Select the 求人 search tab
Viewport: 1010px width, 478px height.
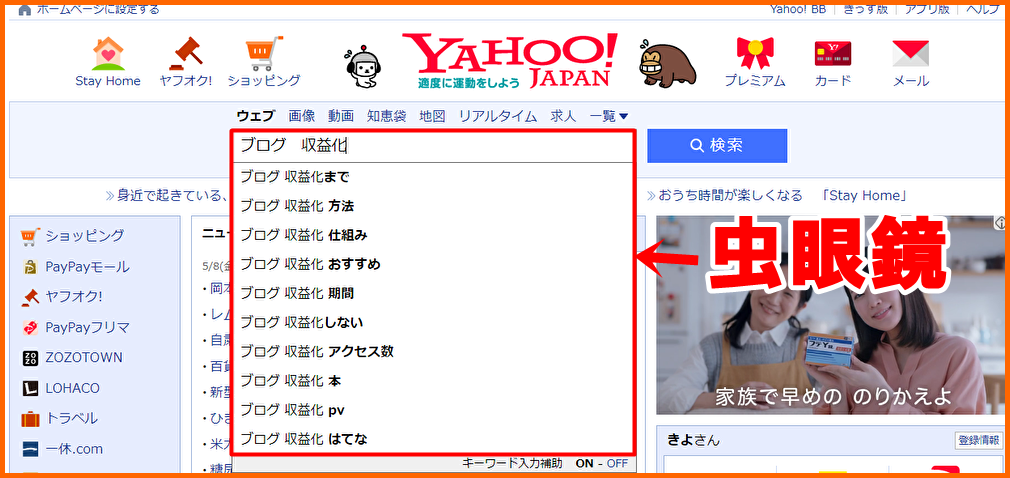point(563,117)
